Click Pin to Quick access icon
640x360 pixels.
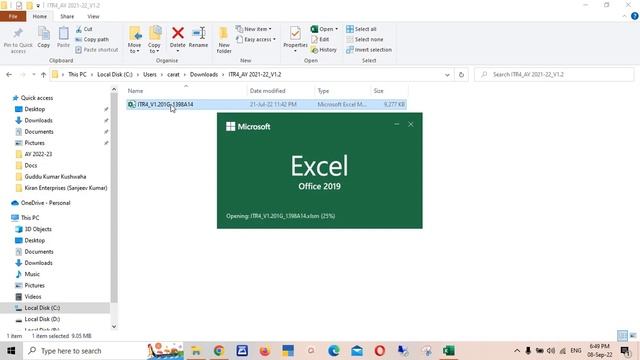coord(18,33)
